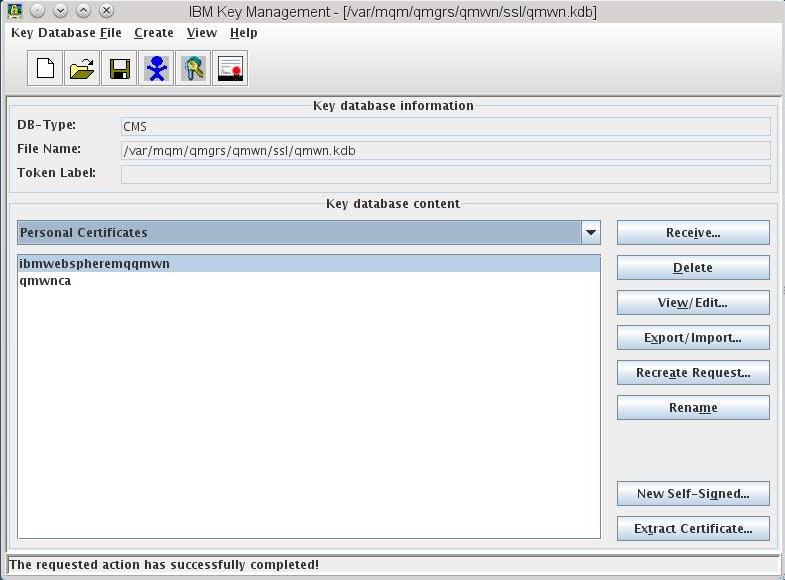The height and width of the screenshot is (580, 785).
Task: Expand the Personal Certificates dropdown arrow
Action: click(x=591, y=233)
